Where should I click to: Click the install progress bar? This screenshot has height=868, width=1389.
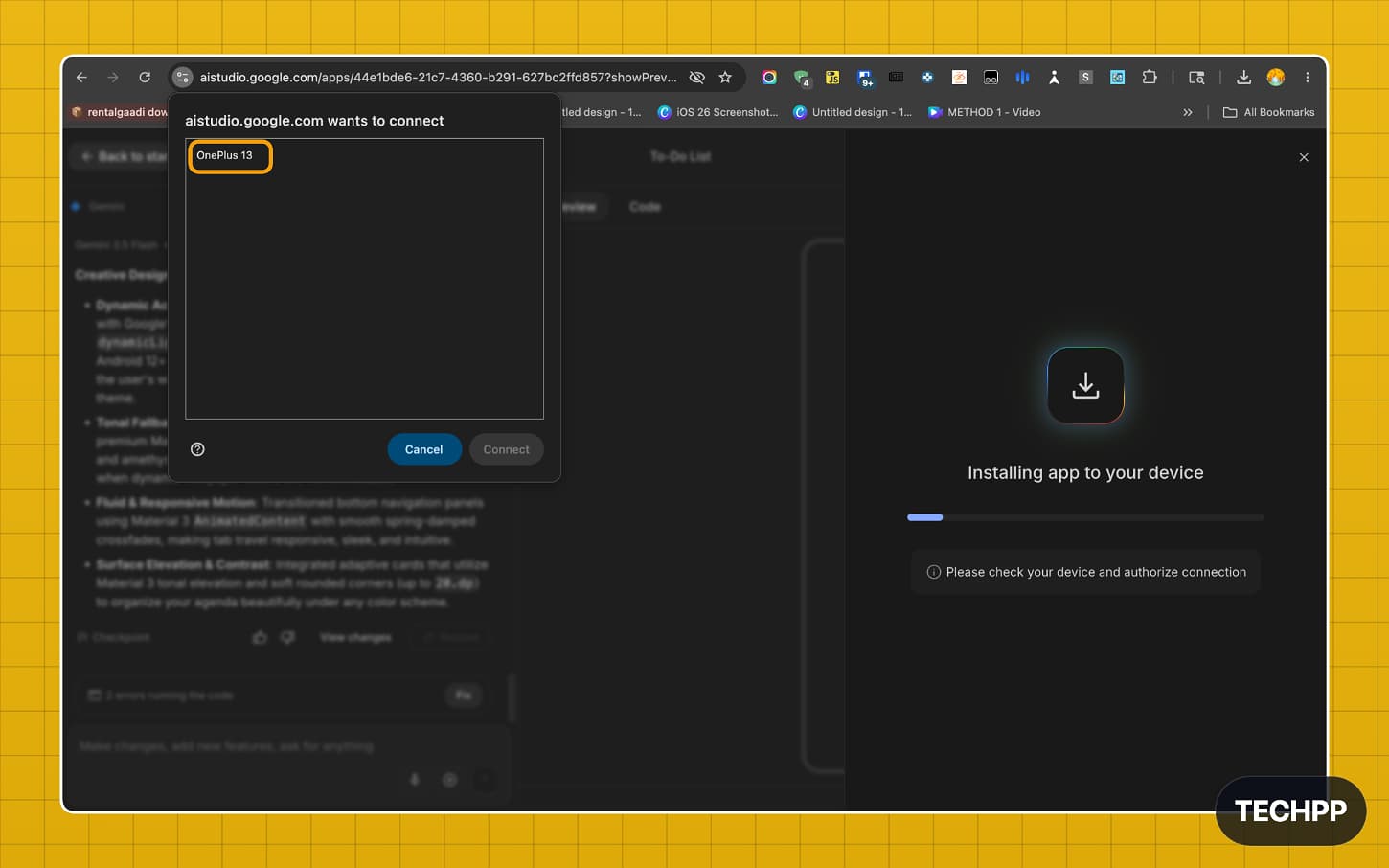click(x=1085, y=517)
